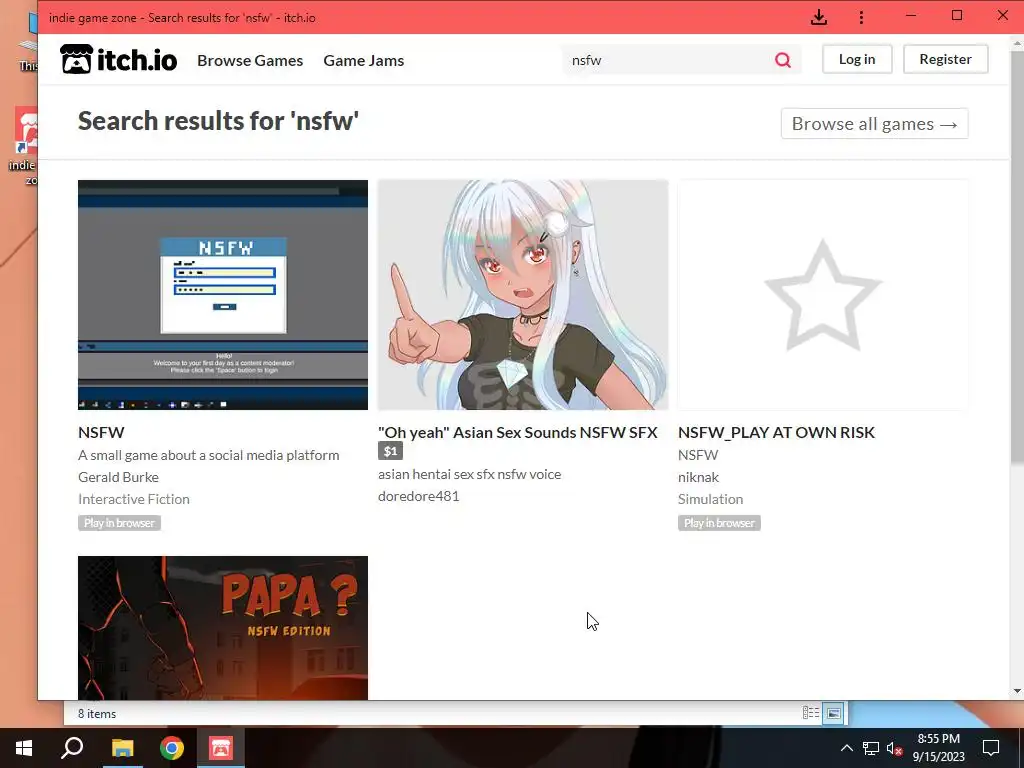The height and width of the screenshot is (768, 1024).
Task: Click the Interactive Fiction genre link
Action: coord(134,499)
